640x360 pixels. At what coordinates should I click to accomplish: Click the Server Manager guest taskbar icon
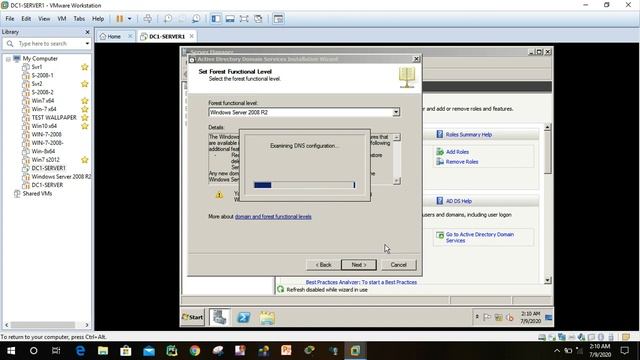(x=220, y=317)
